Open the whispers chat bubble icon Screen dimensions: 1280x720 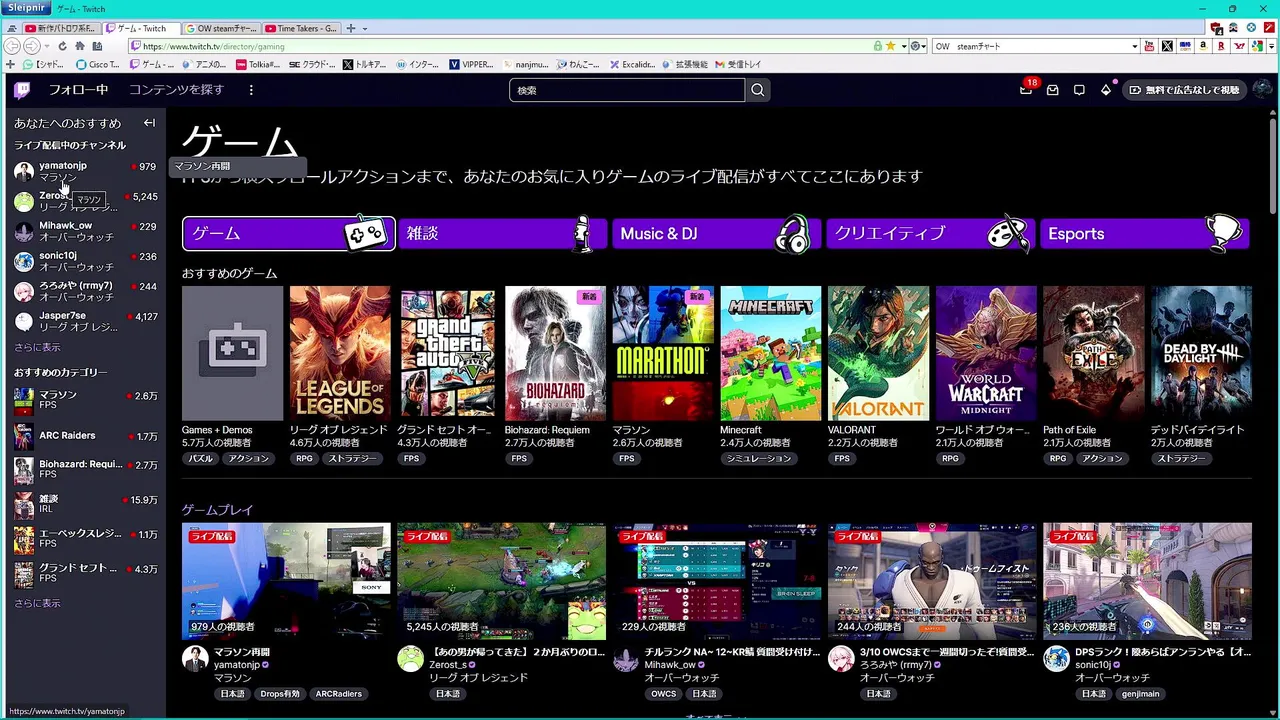(1079, 90)
